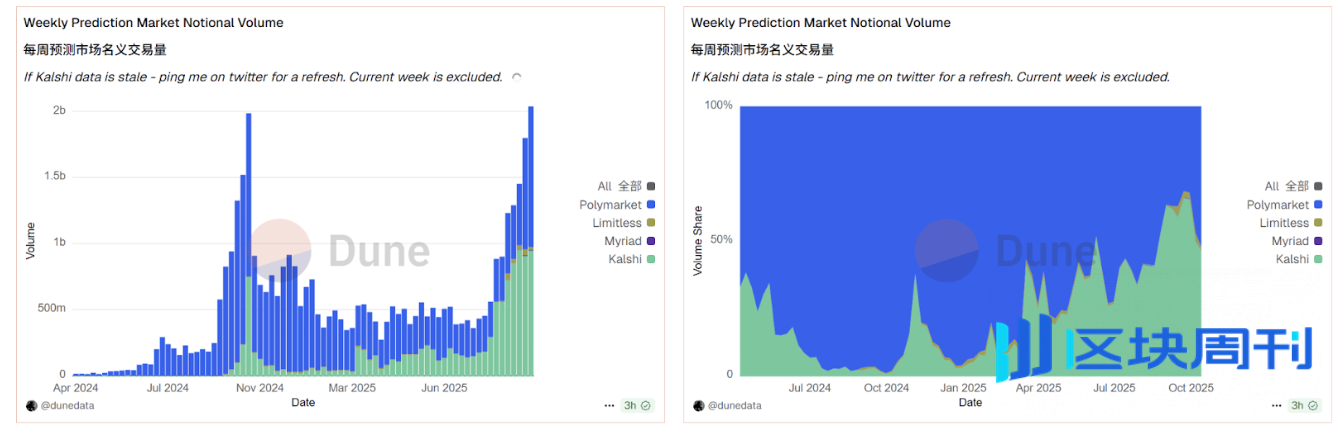Screen dimensions: 1342x432
Task: Open the left chart's three-dot options menu
Action: pyautogui.click(x=609, y=405)
